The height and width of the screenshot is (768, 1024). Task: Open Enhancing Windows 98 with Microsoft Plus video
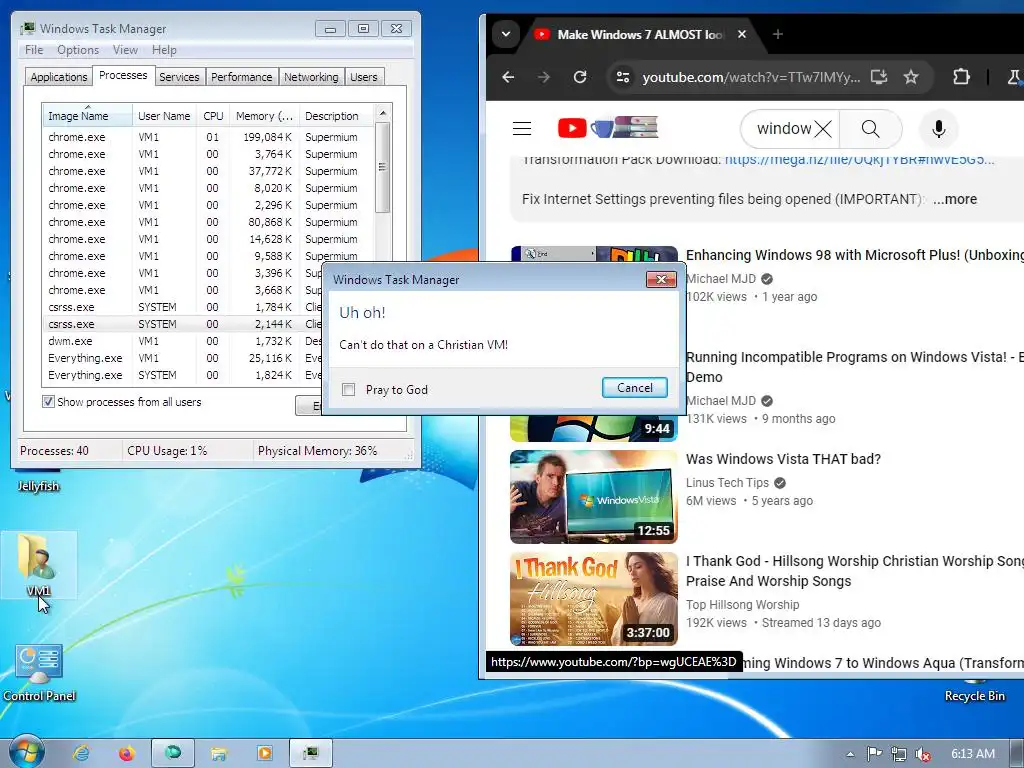point(854,255)
